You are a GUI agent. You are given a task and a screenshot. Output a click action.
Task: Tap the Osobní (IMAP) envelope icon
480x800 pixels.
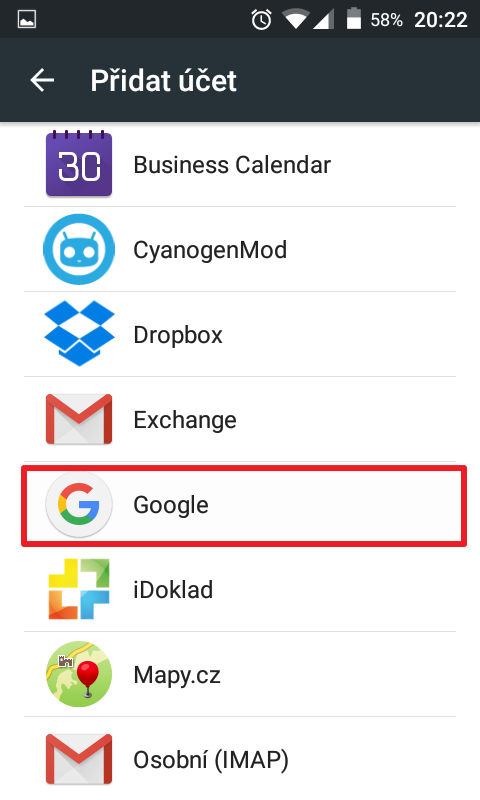point(79,759)
